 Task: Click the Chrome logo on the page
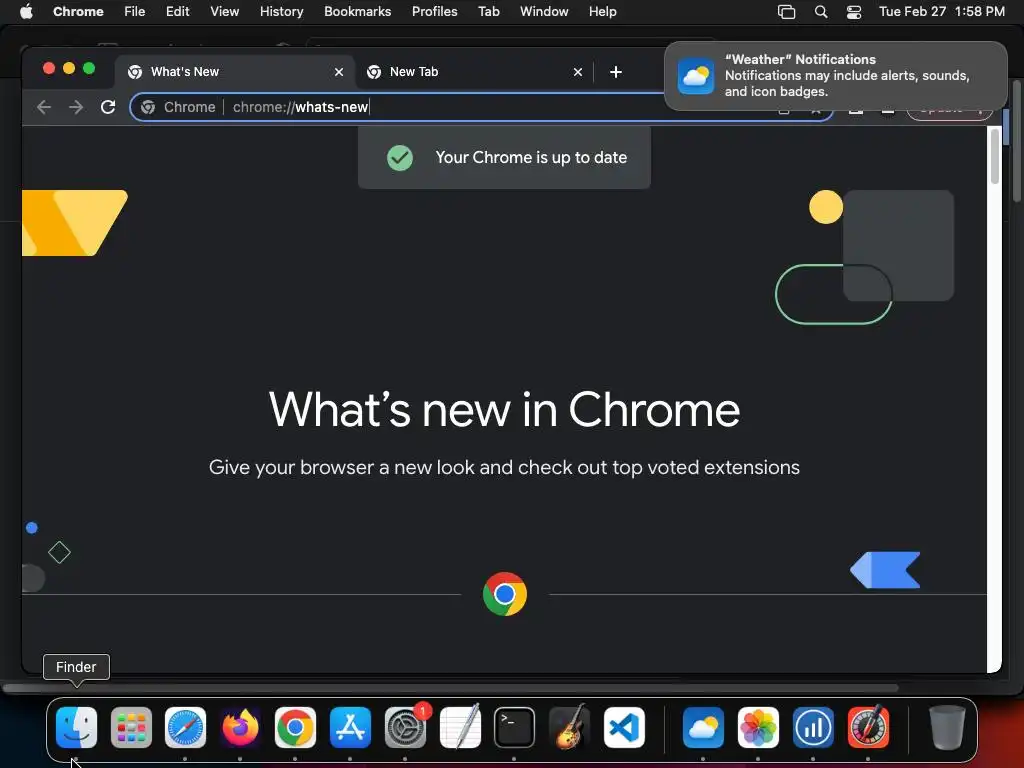pyautogui.click(x=505, y=594)
